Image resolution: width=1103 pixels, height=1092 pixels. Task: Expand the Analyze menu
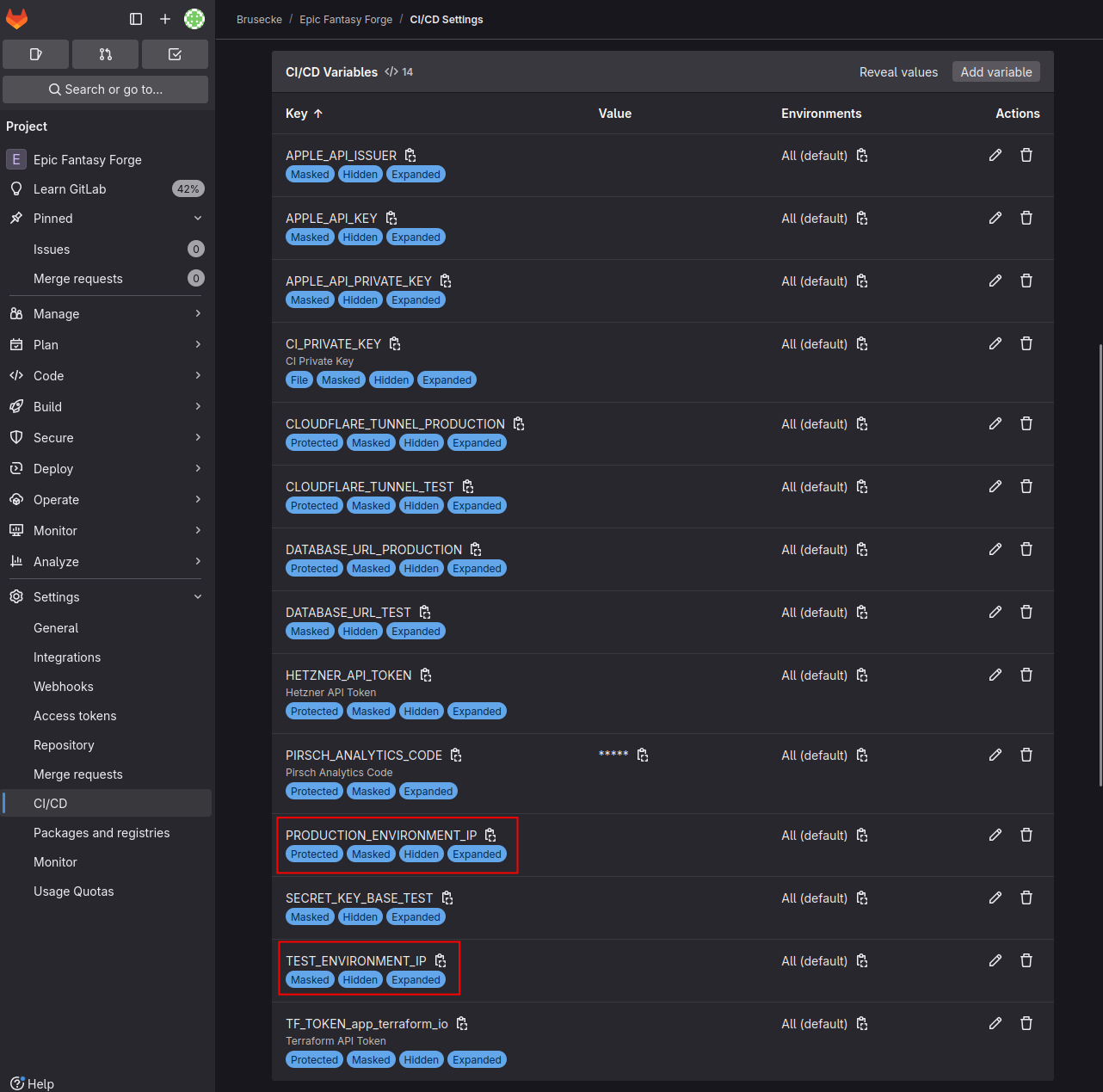pos(106,562)
